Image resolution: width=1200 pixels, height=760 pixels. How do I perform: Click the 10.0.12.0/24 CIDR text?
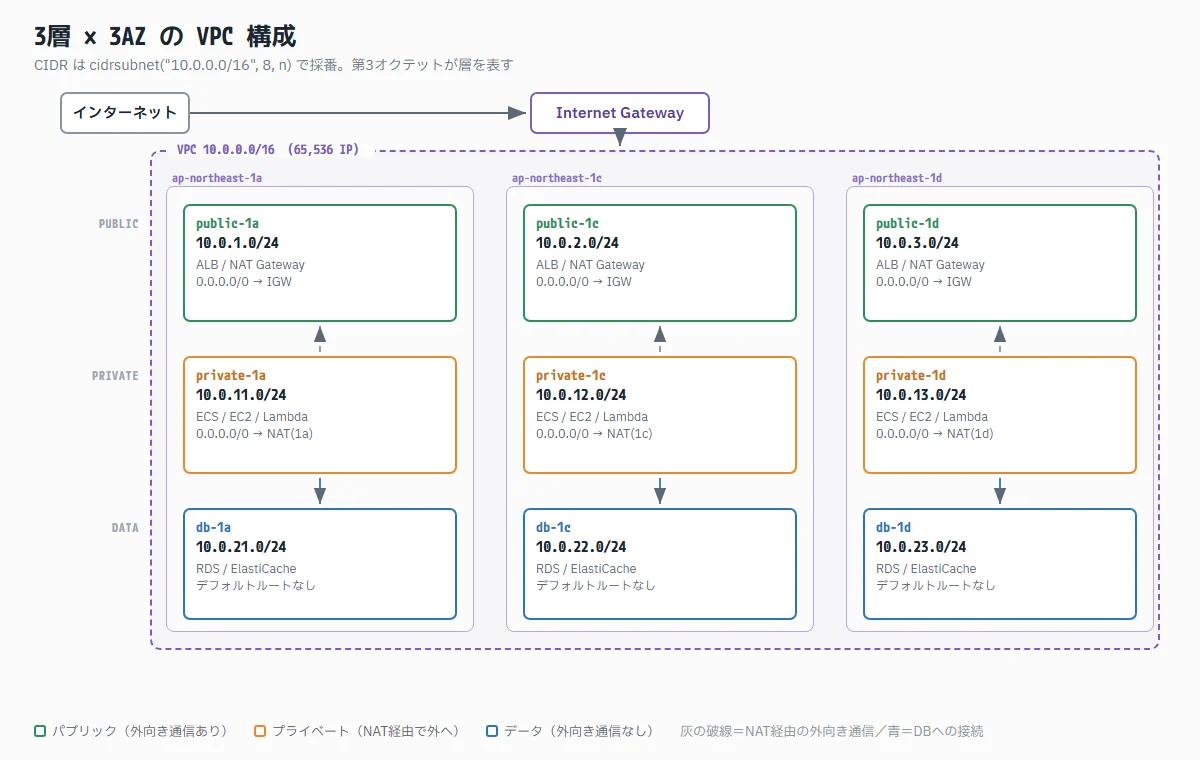coord(581,395)
